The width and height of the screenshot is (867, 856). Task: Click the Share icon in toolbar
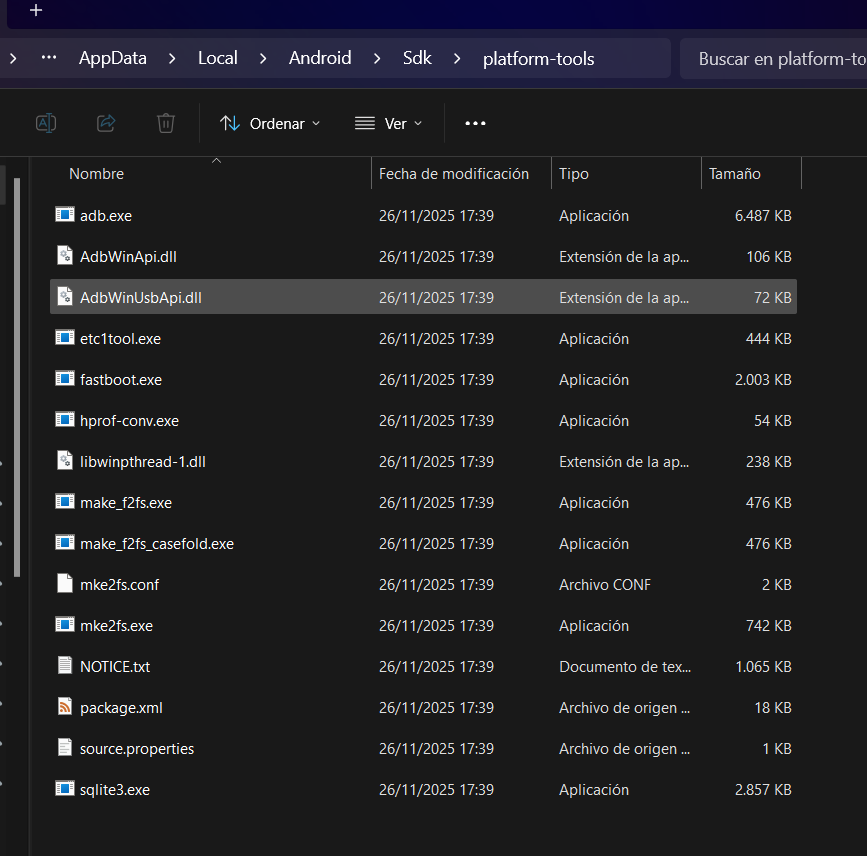pos(106,123)
